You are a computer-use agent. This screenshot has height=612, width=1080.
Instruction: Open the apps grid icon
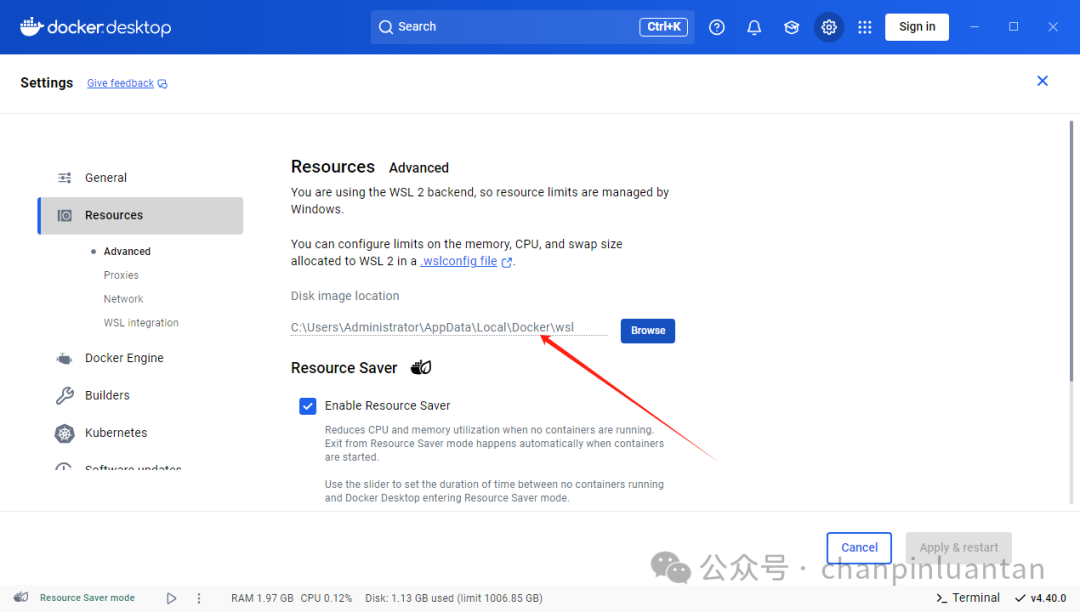pos(864,27)
